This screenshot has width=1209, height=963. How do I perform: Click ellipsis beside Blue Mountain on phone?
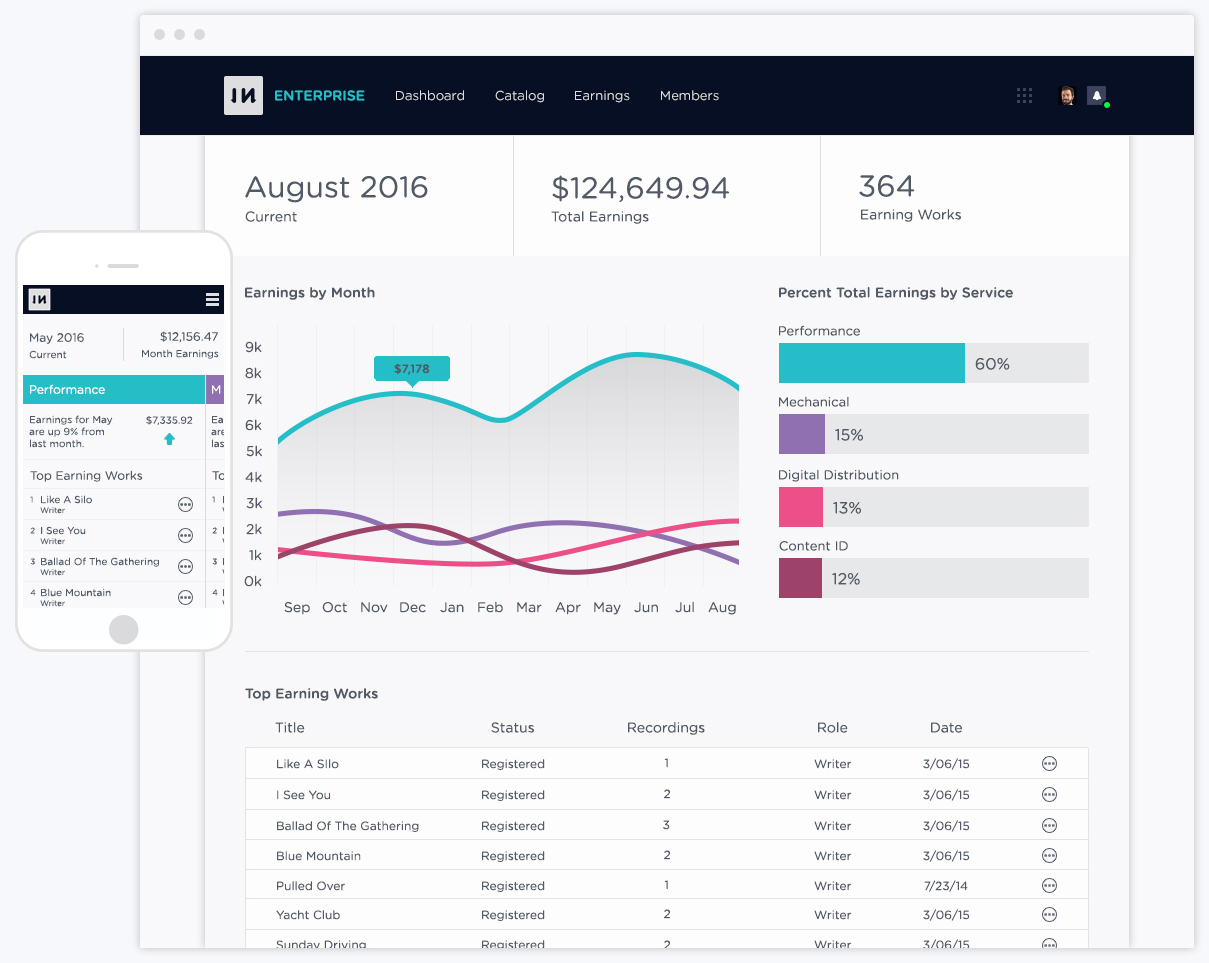[185, 598]
